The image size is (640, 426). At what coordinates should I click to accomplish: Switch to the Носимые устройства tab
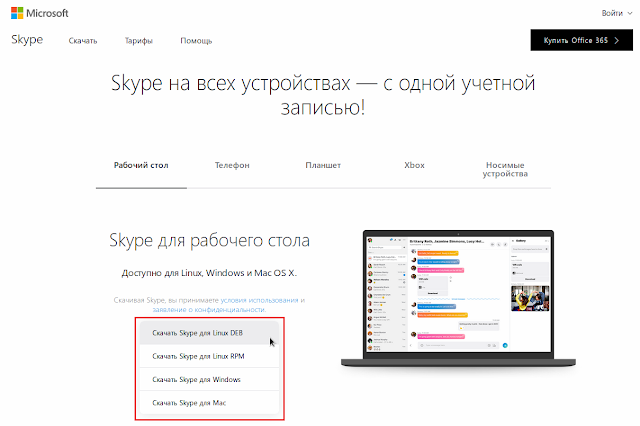pyautogui.click(x=505, y=169)
